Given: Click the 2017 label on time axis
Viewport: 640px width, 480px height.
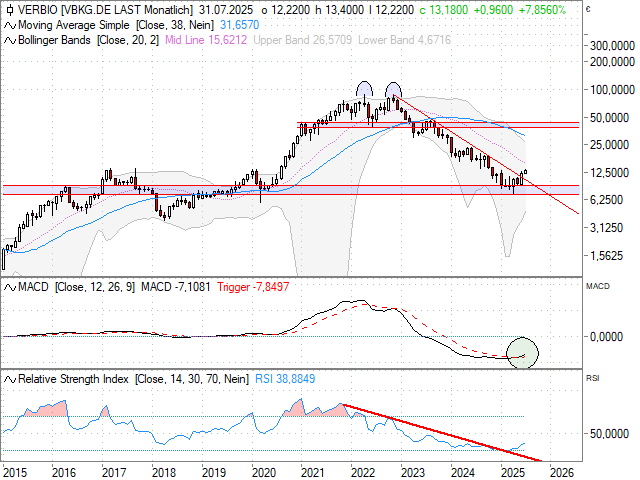Looking at the screenshot, I should (x=114, y=473).
